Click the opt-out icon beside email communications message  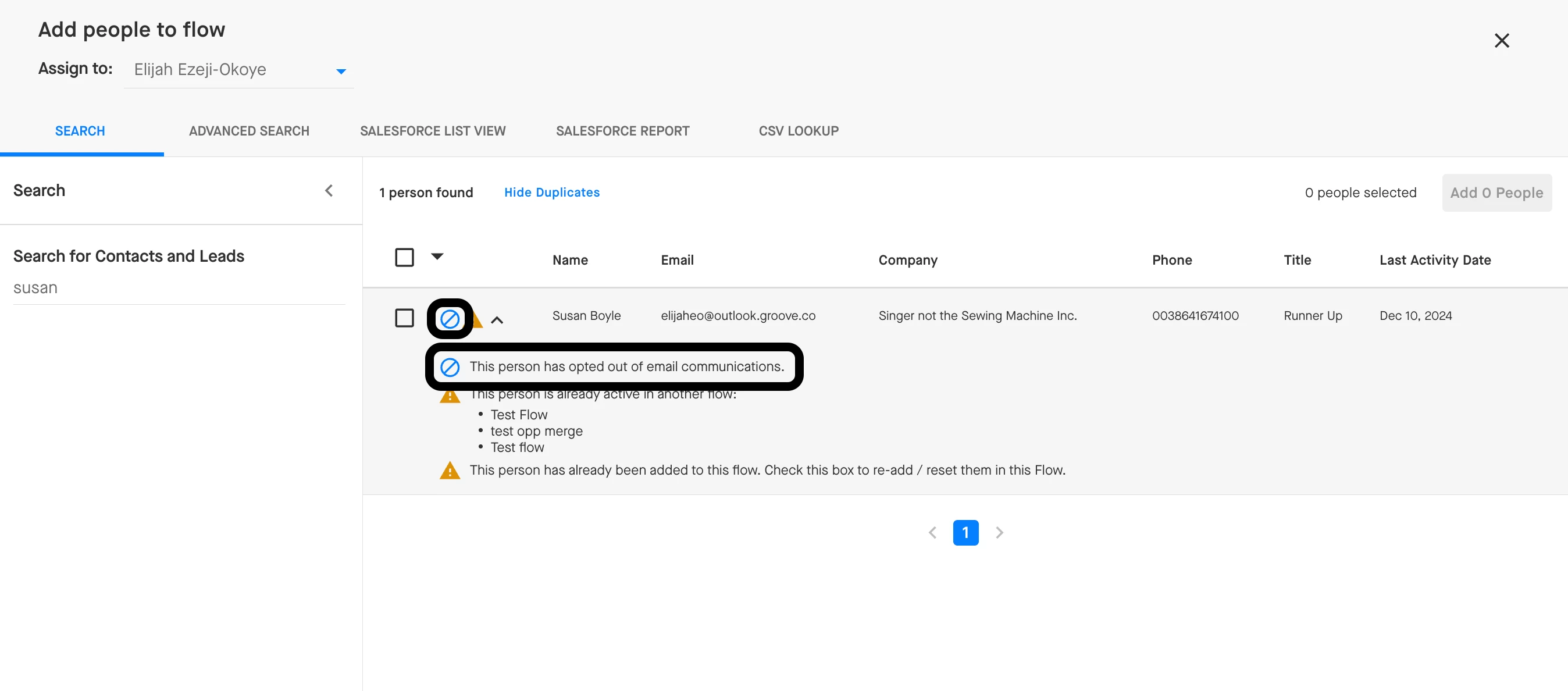point(449,367)
